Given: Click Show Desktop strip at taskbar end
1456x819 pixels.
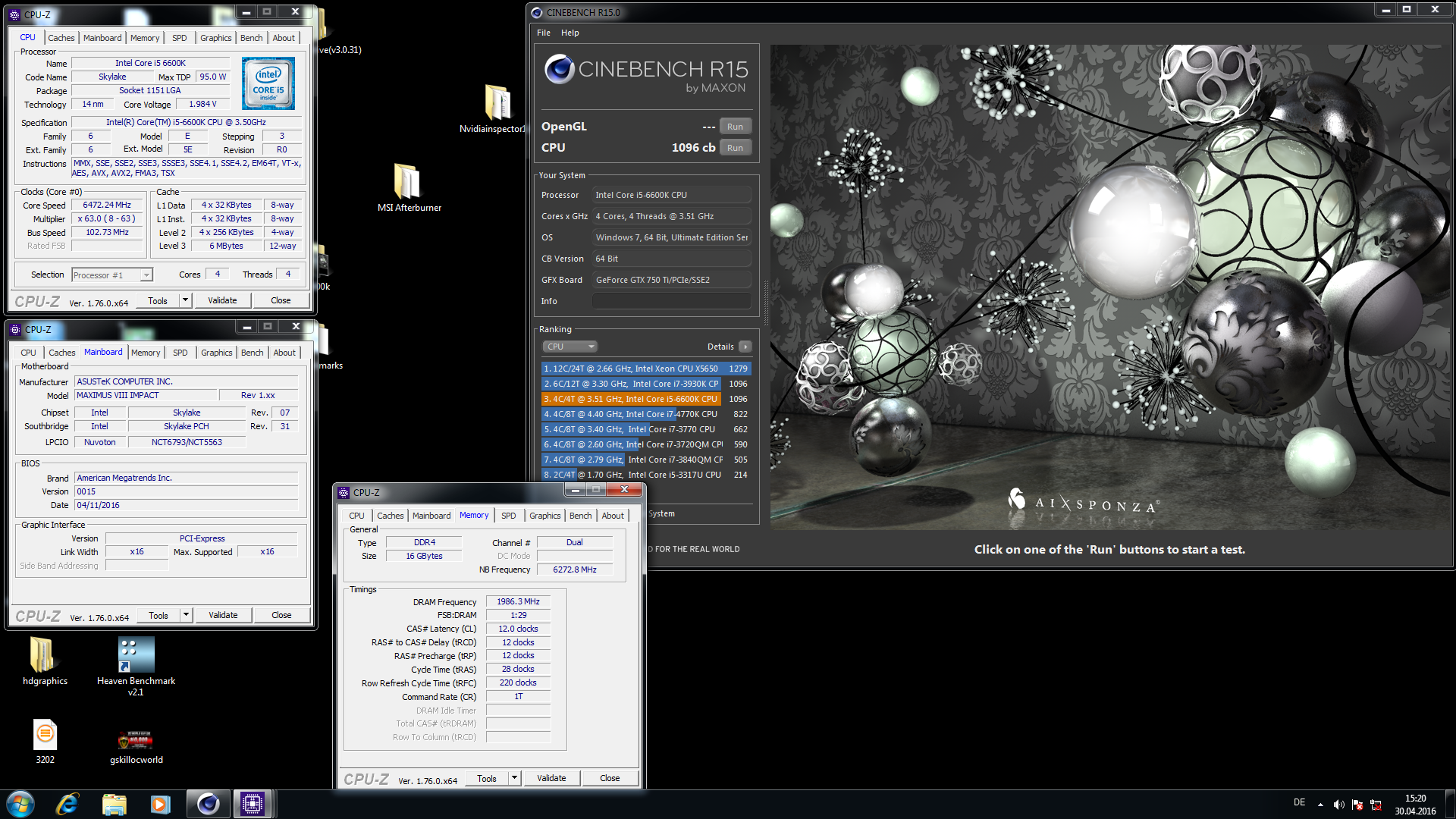Looking at the screenshot, I should point(1450,804).
